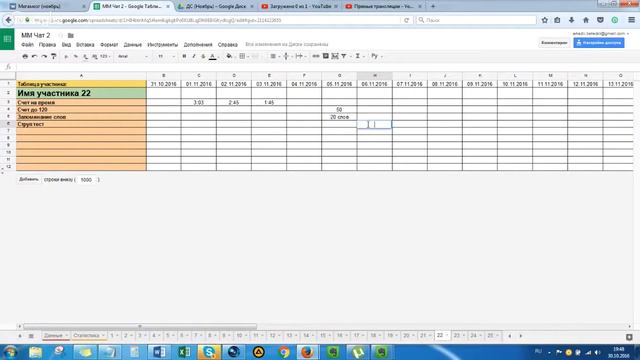
Task: Format cell as percent
Action: [x=76, y=56]
